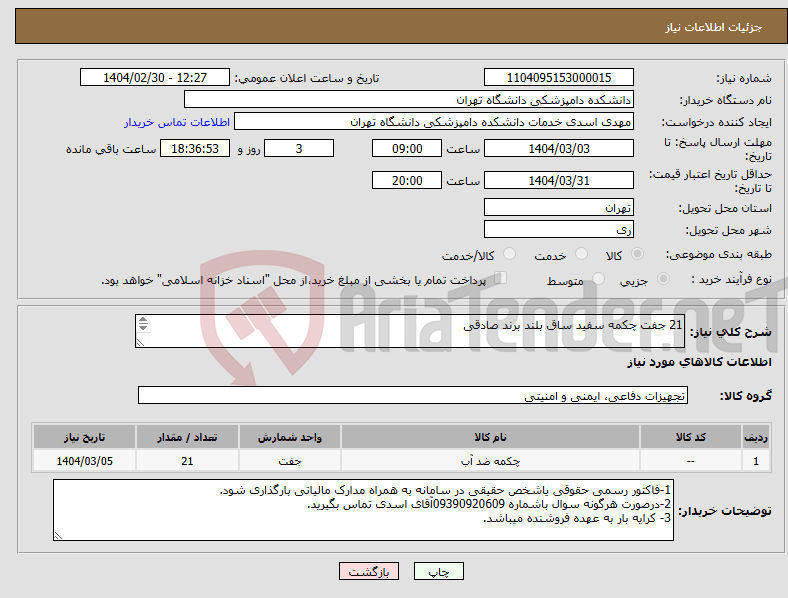Click need date cell 1404/03/05
Viewport: 788px width, 598px height.
84,460
